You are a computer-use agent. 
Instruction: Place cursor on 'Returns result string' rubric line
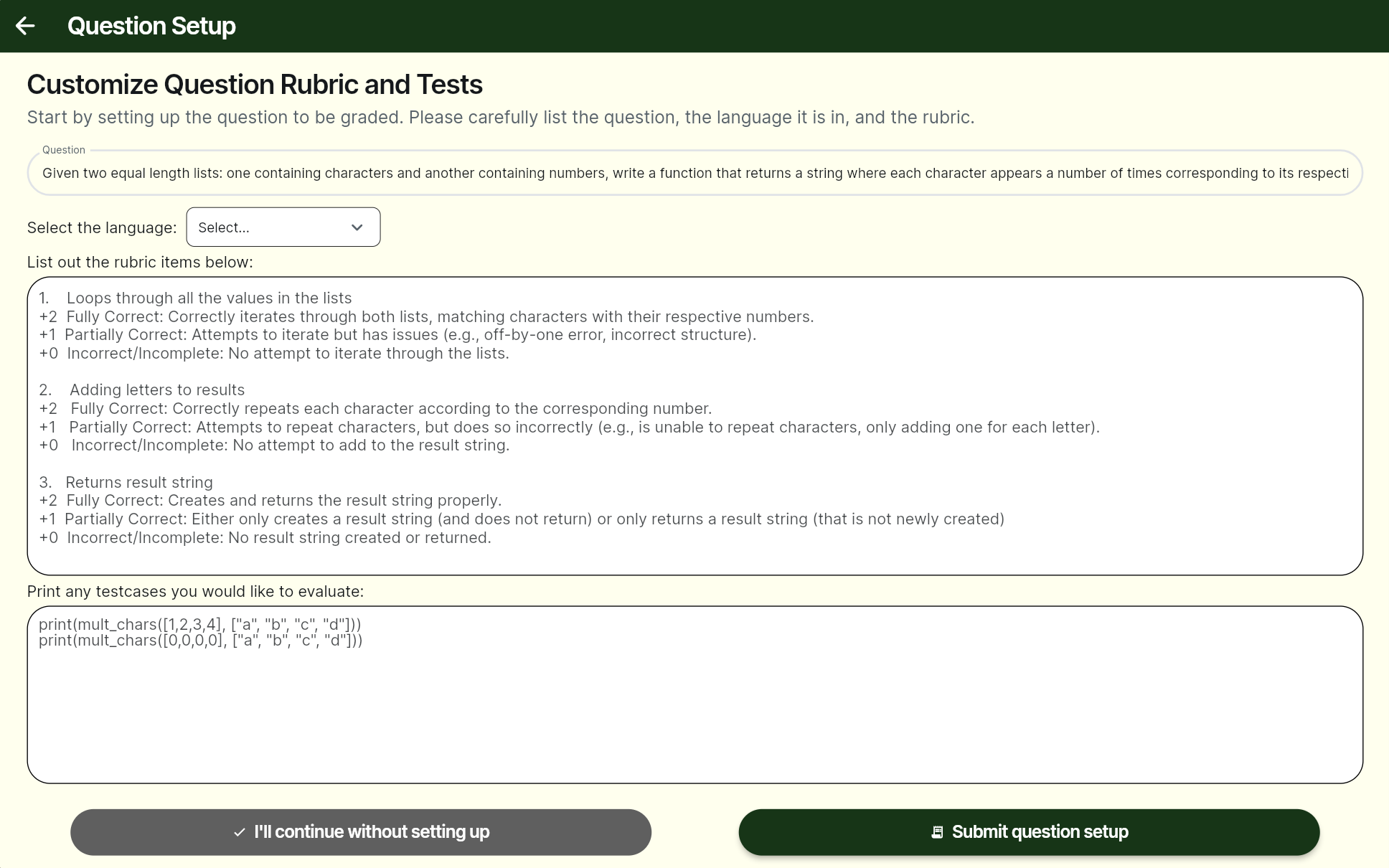(x=138, y=482)
